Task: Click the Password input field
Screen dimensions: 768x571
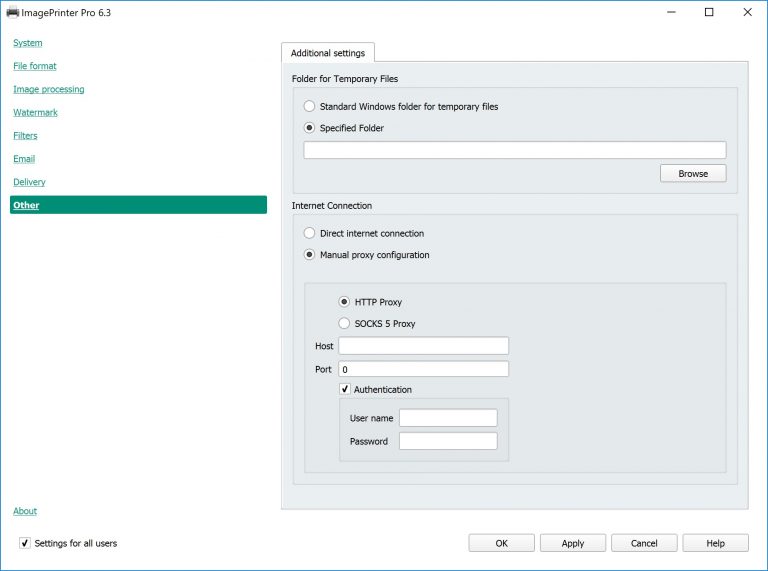Action: click(448, 441)
